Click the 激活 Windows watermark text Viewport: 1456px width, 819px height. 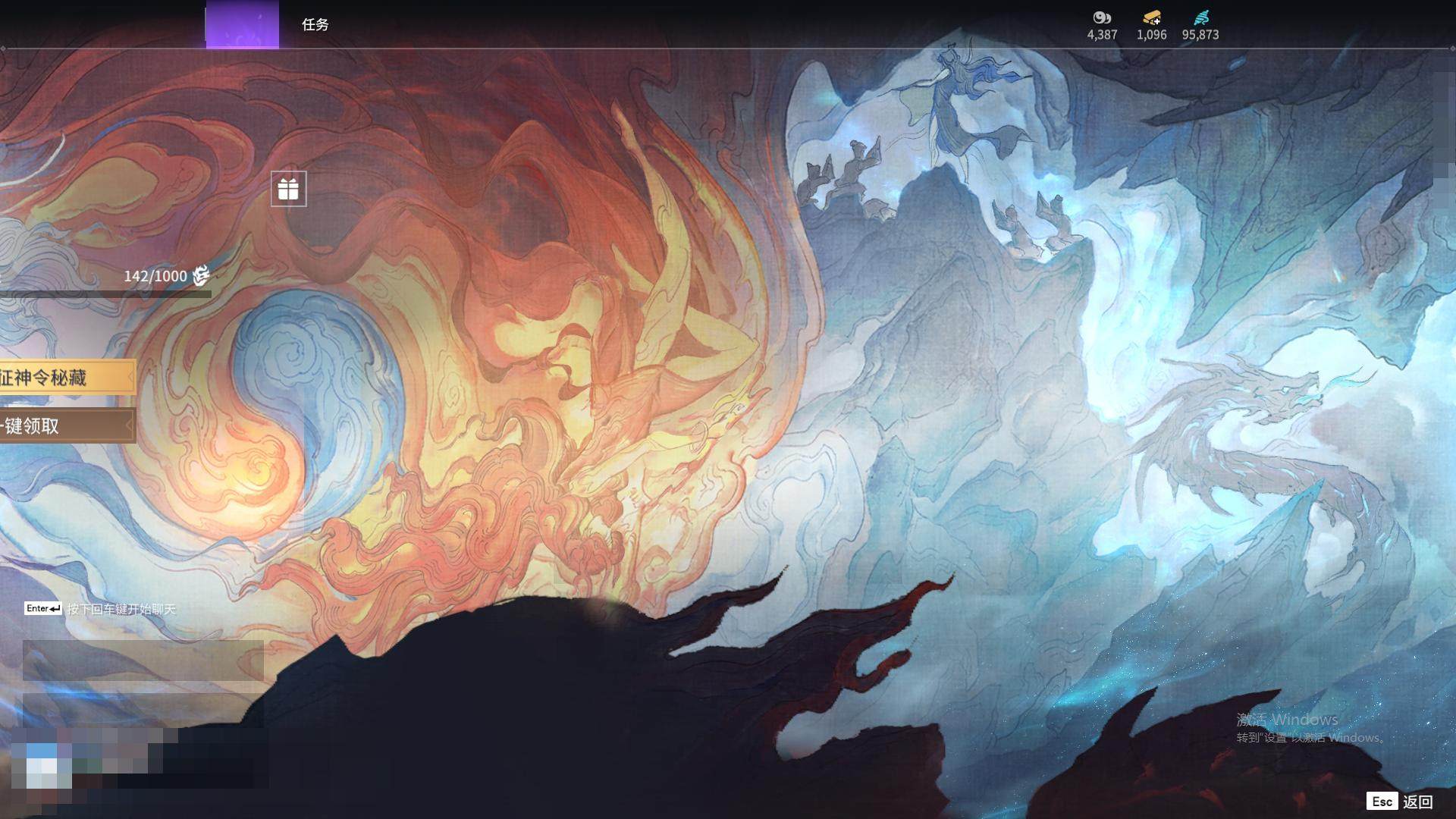click(1287, 719)
